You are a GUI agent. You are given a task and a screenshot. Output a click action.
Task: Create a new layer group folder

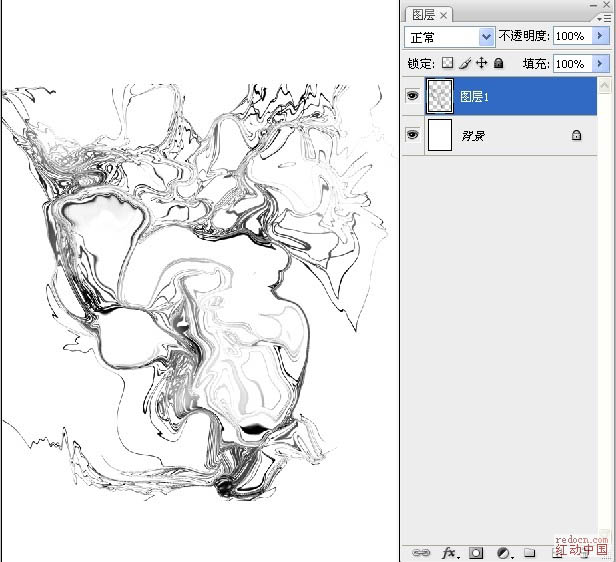(x=530, y=552)
